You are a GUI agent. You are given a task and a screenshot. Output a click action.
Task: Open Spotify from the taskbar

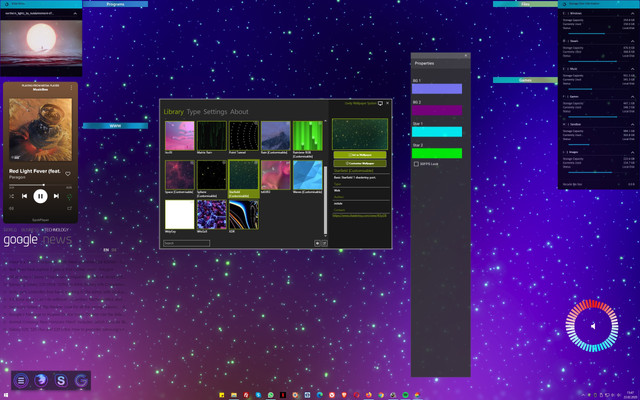405,395
